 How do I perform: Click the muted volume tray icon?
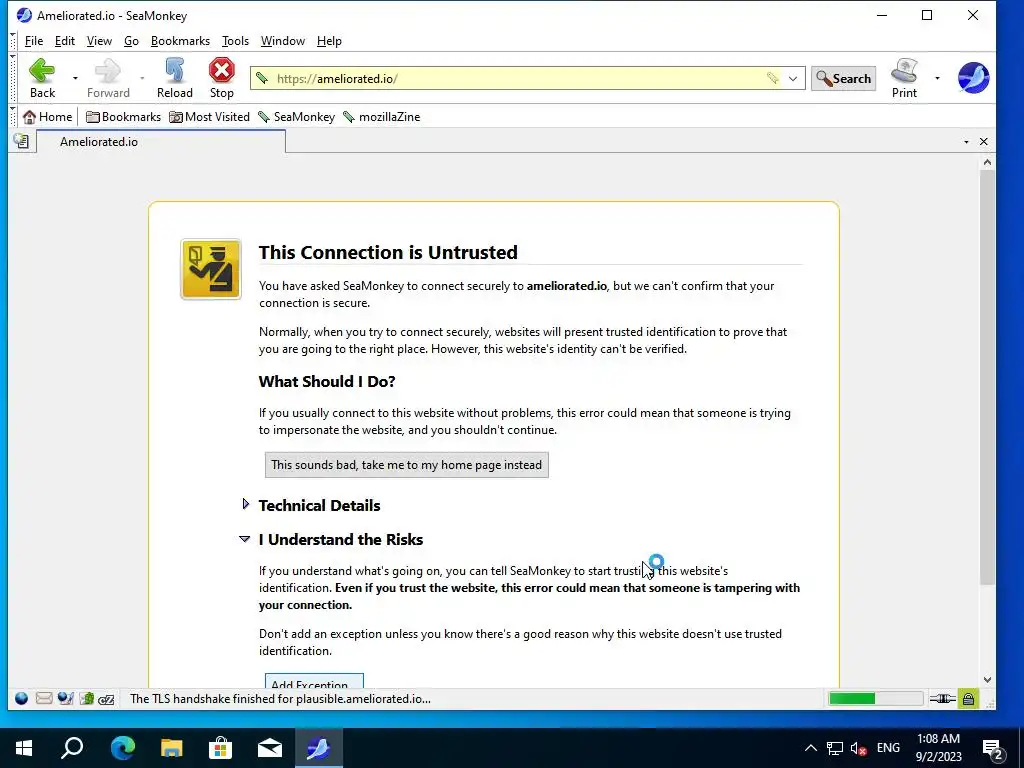(859, 748)
